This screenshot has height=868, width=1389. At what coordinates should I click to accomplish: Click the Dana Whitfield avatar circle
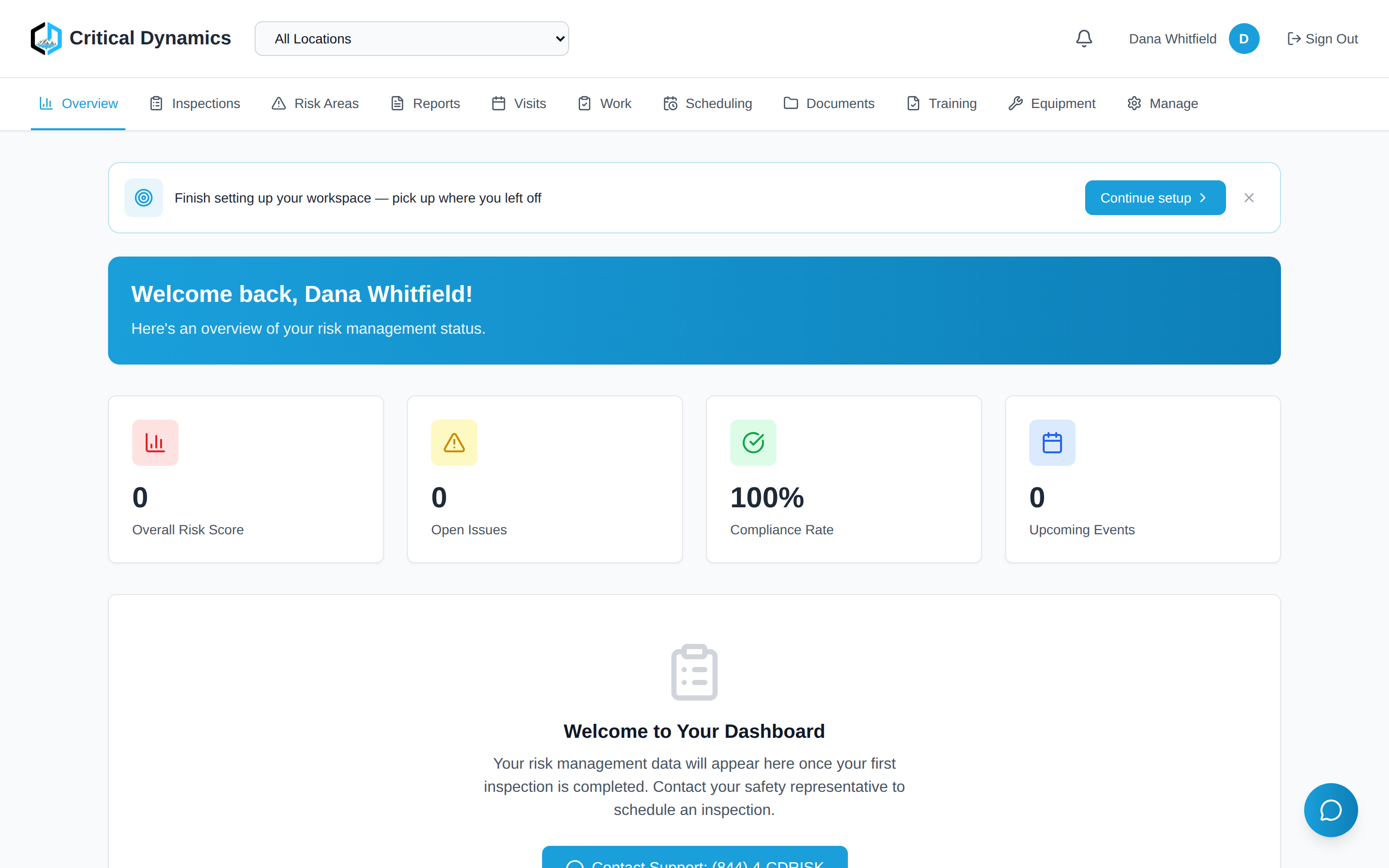[1244, 39]
